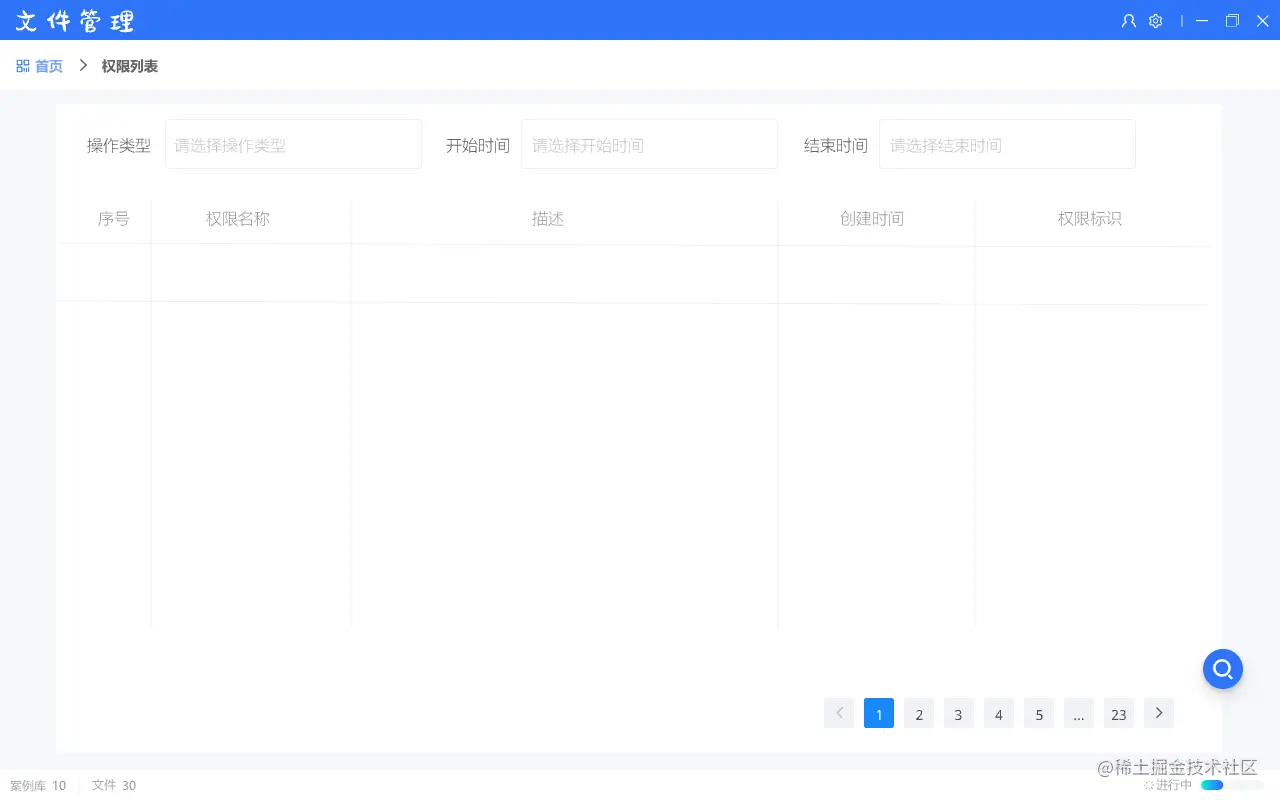The width and height of the screenshot is (1280, 800).
Task: Click the 权限标识 column header
Action: pos(1090,219)
